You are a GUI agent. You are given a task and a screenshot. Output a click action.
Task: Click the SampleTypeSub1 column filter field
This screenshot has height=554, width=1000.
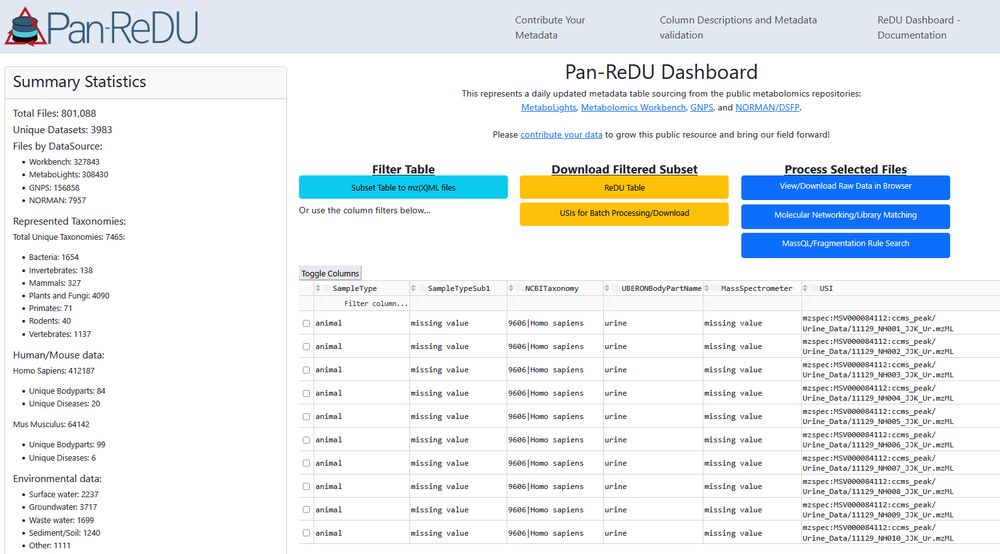point(457,303)
